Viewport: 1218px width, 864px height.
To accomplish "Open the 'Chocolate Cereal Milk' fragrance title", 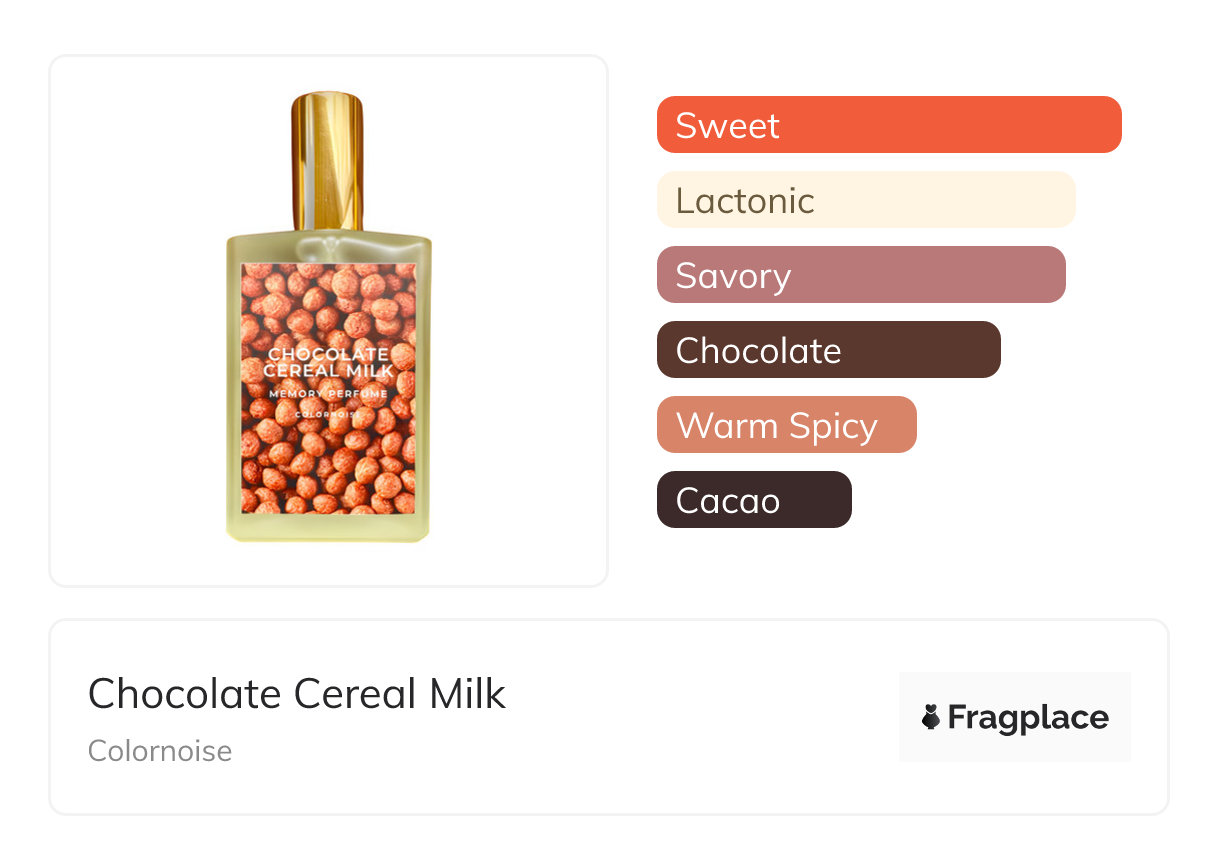I will [x=297, y=693].
